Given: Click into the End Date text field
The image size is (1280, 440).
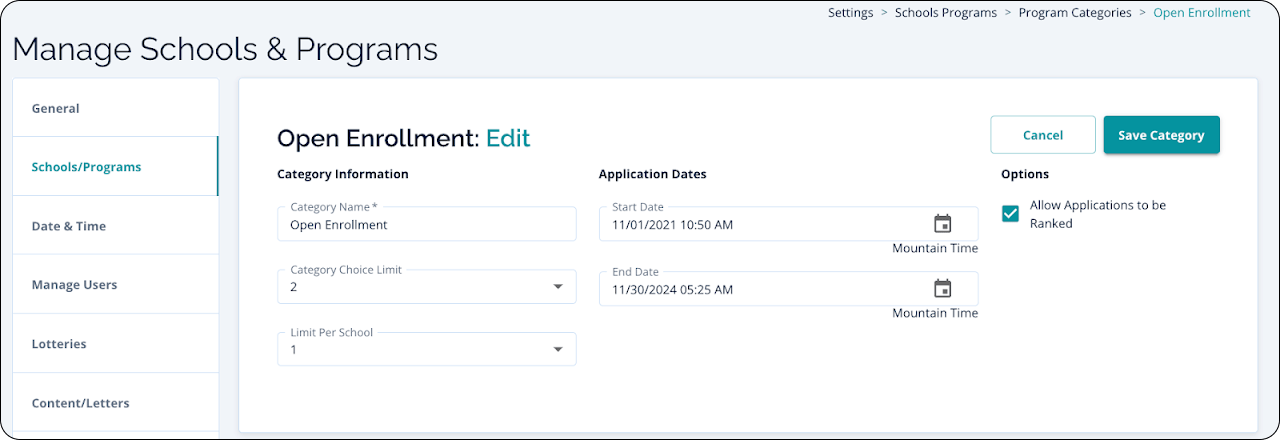Looking at the screenshot, I should tap(760, 290).
